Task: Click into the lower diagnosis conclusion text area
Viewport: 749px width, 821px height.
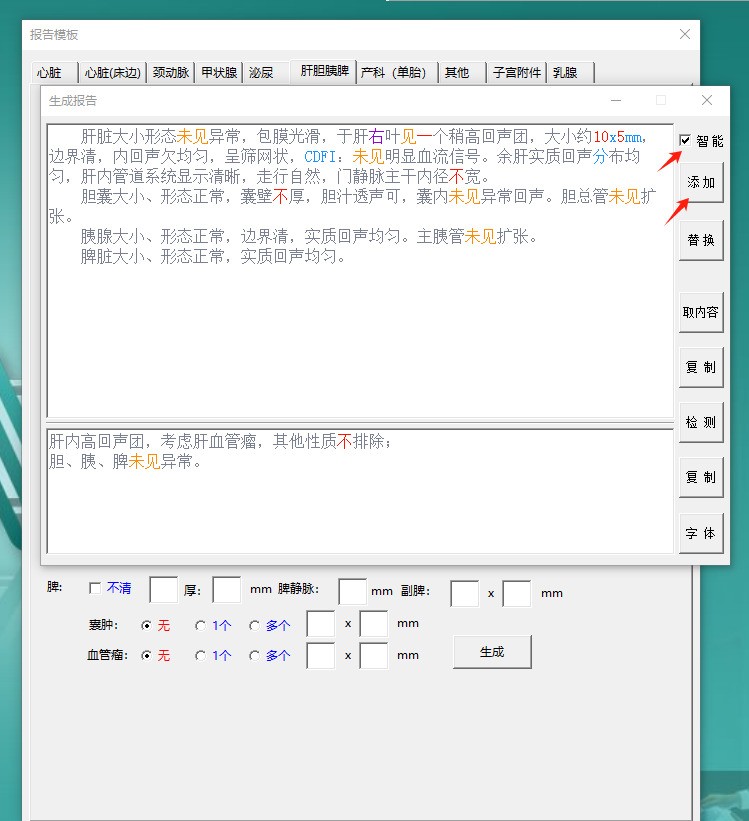Action: 360,500
